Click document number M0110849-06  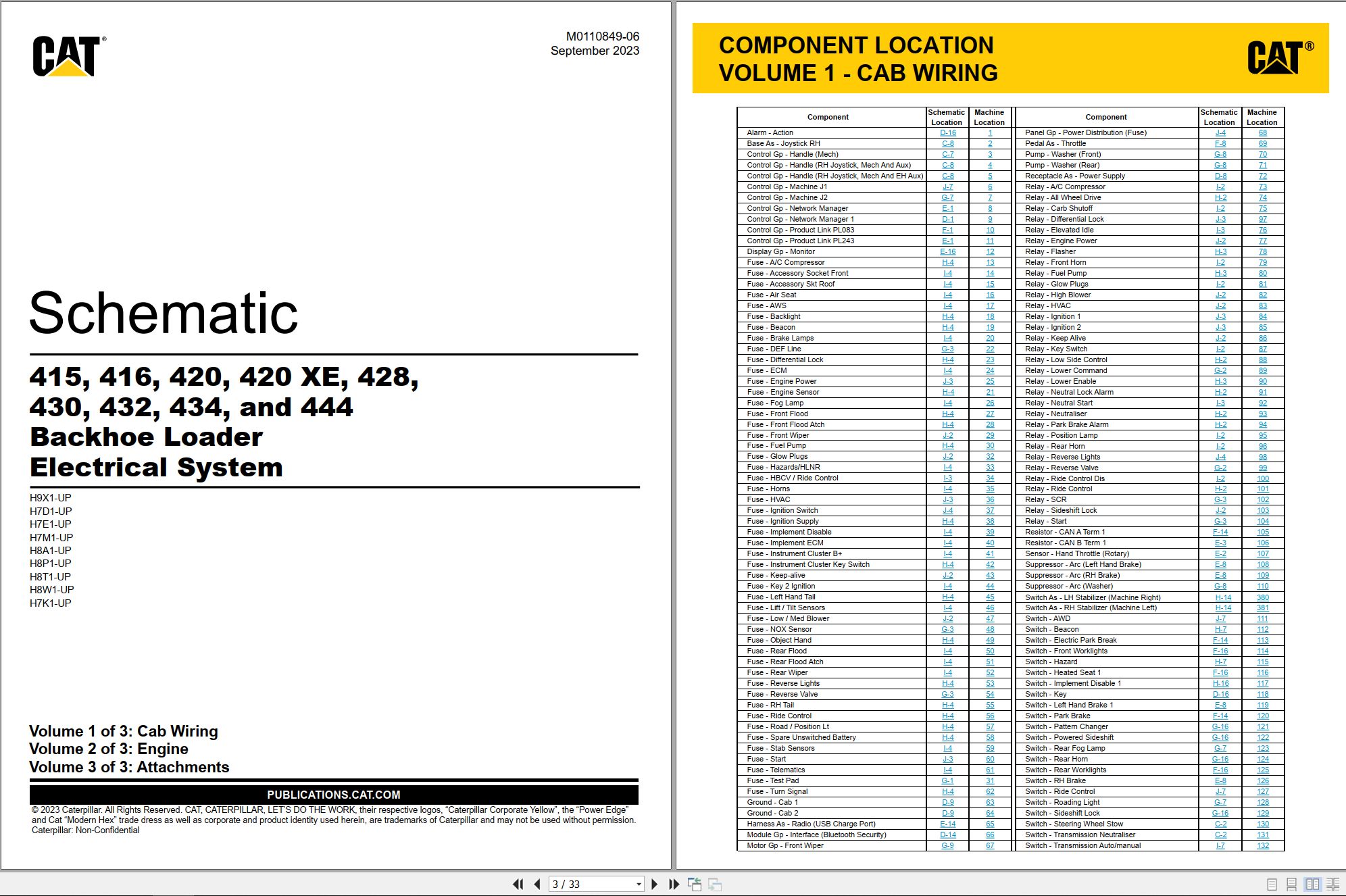click(x=602, y=36)
